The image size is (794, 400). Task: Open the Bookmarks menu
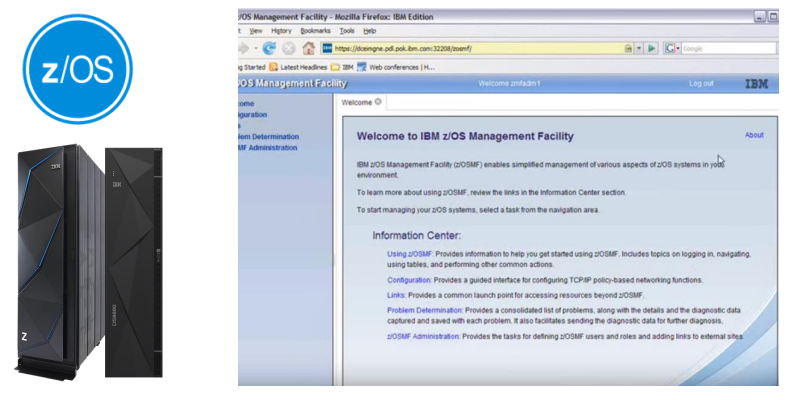pyautogui.click(x=315, y=31)
